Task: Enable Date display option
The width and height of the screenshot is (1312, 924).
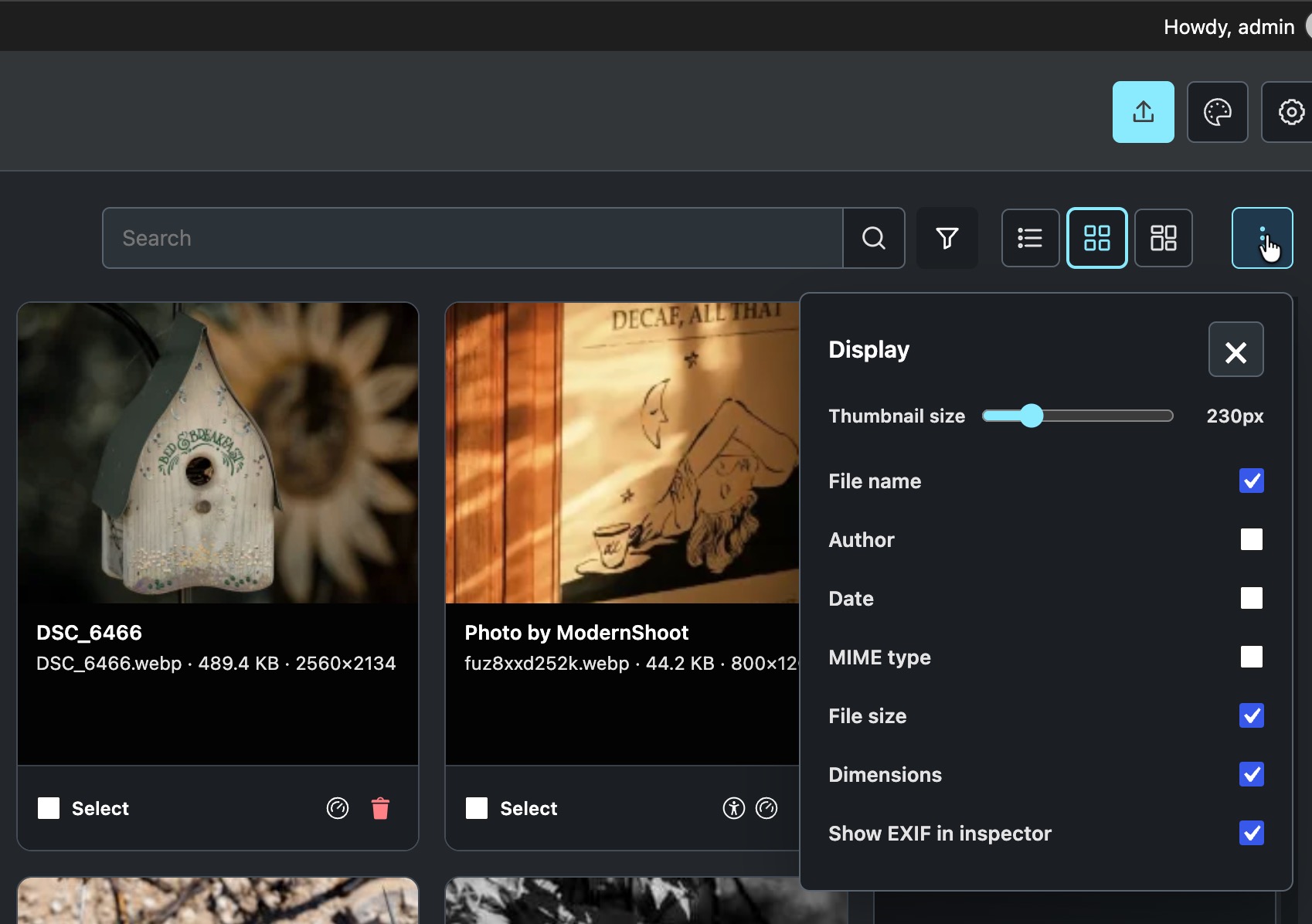Action: [1251, 598]
